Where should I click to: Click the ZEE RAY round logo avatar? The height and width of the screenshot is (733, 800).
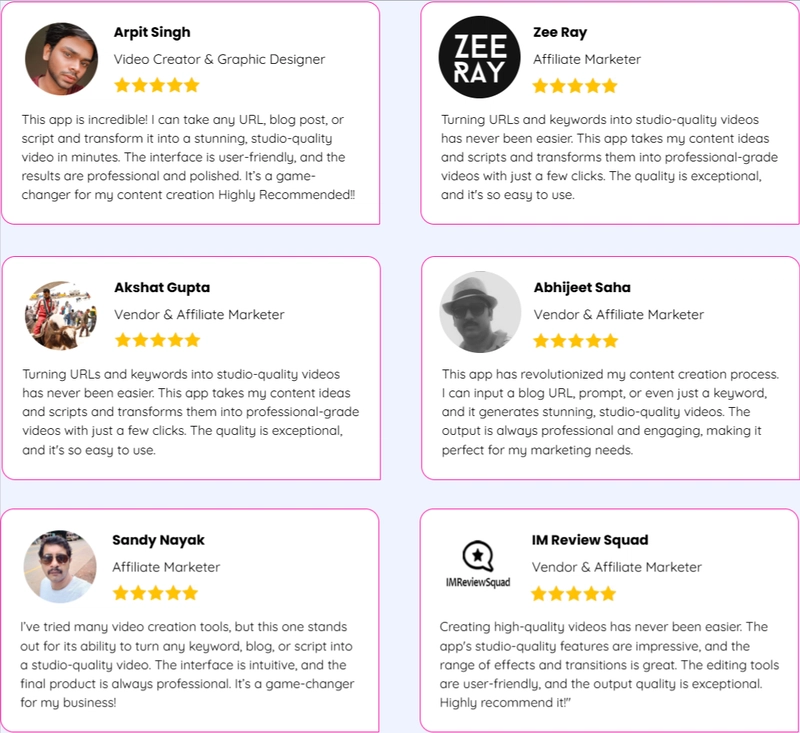point(479,57)
